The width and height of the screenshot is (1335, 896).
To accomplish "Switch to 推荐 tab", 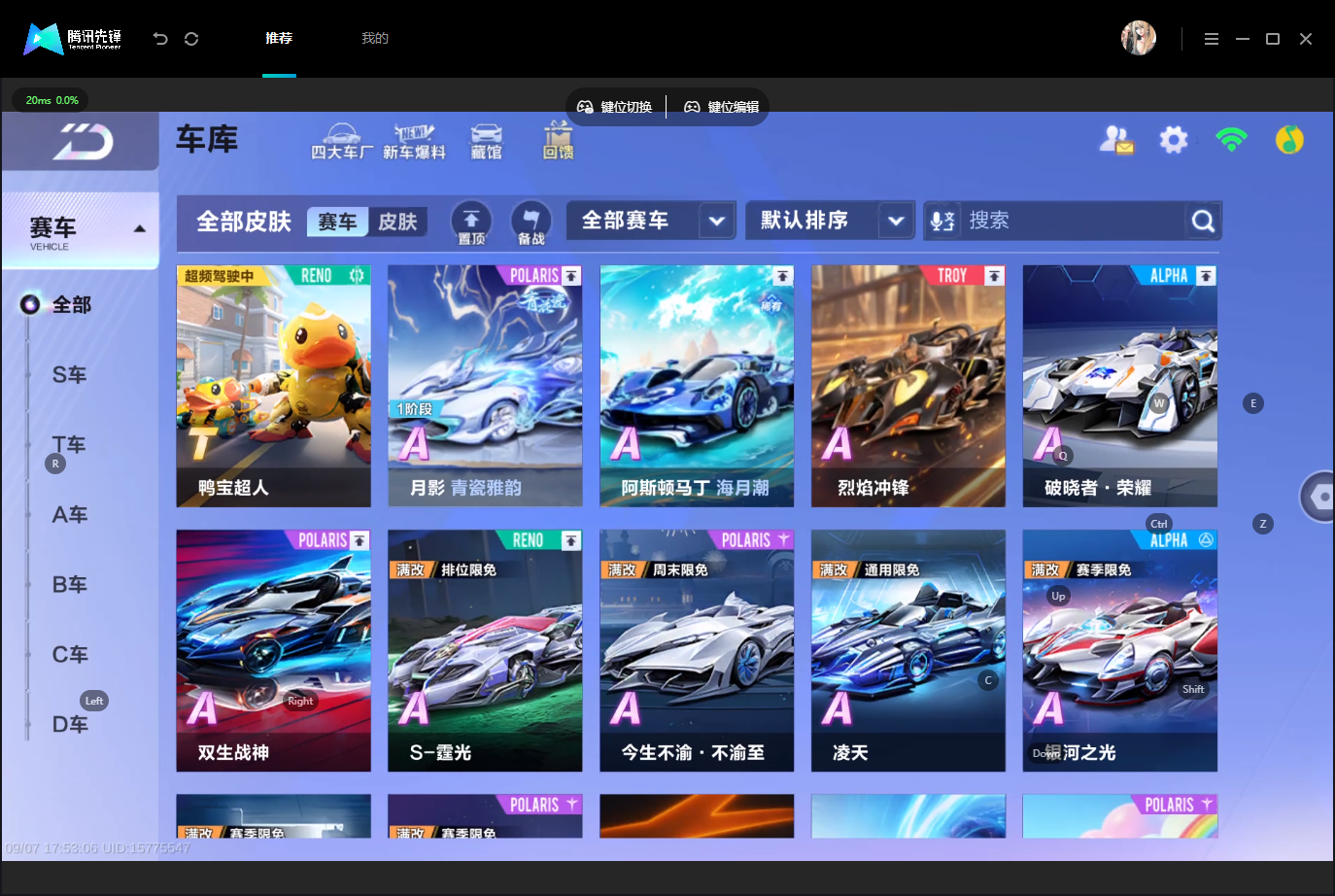I will click(x=279, y=39).
